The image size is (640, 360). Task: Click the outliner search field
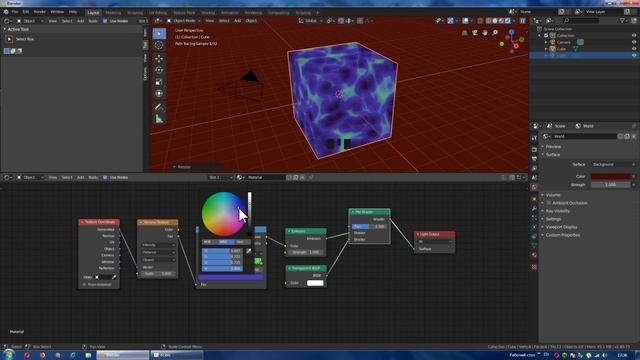point(581,20)
